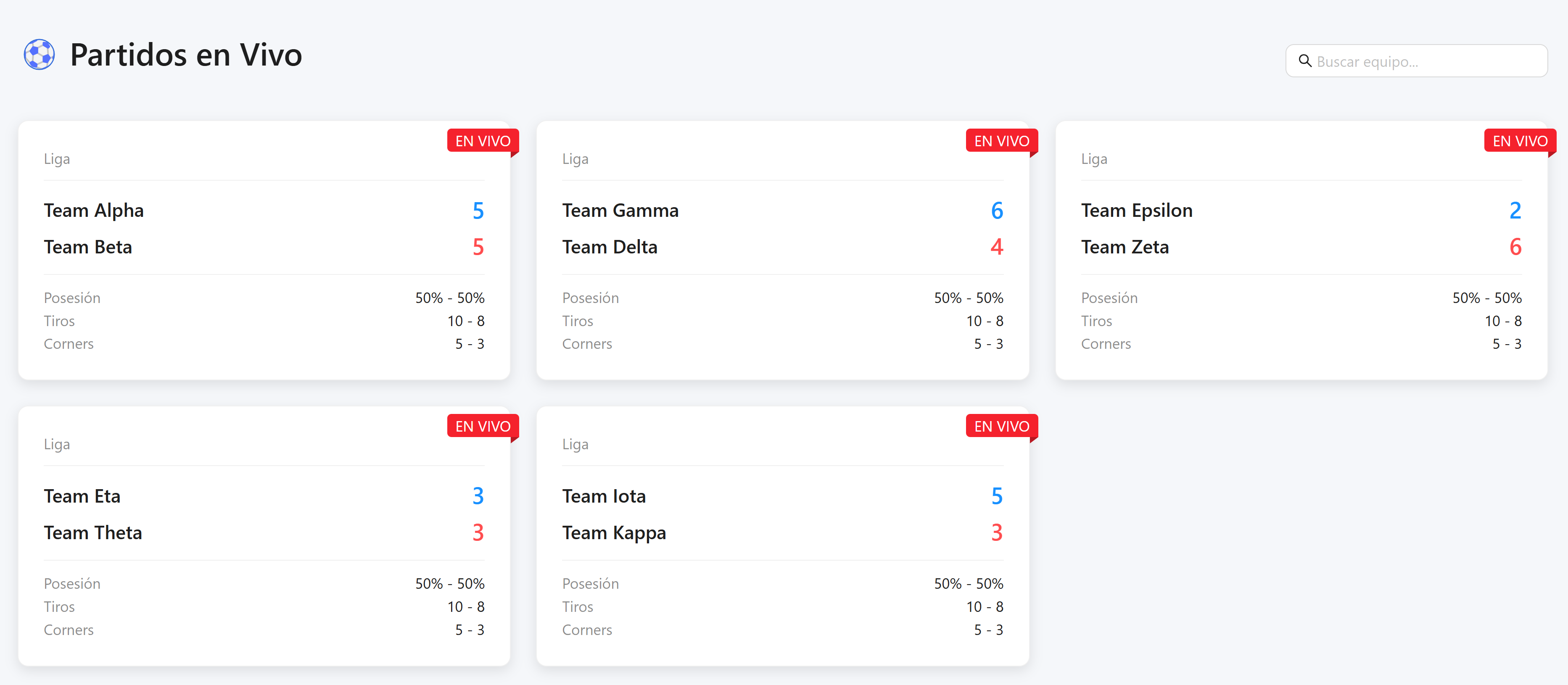Select the Liga label on Team Delta card
1568x685 pixels.
pos(575,159)
